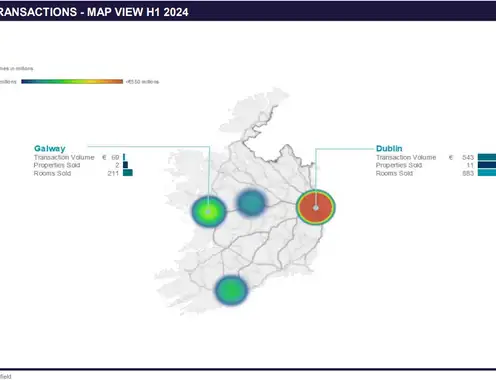
Task: Click the center dot in Galway circle
Action: [208, 212]
